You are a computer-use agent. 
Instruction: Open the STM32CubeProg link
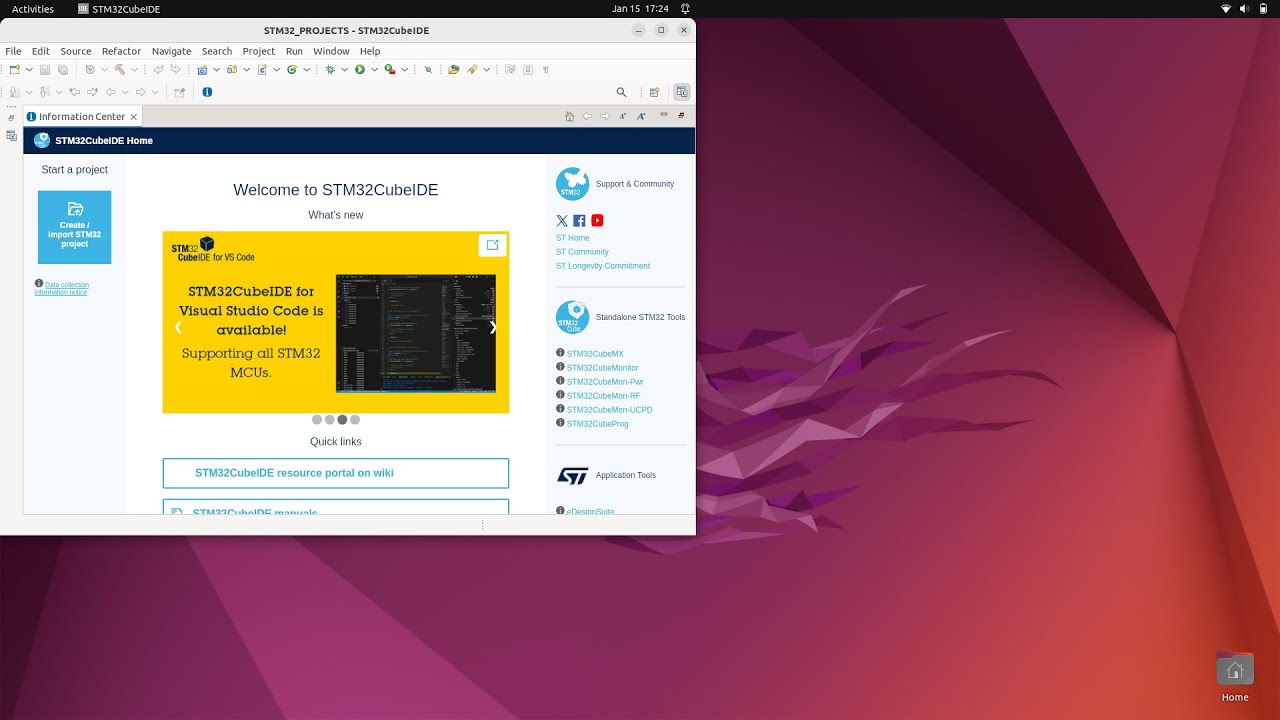[x=597, y=424]
